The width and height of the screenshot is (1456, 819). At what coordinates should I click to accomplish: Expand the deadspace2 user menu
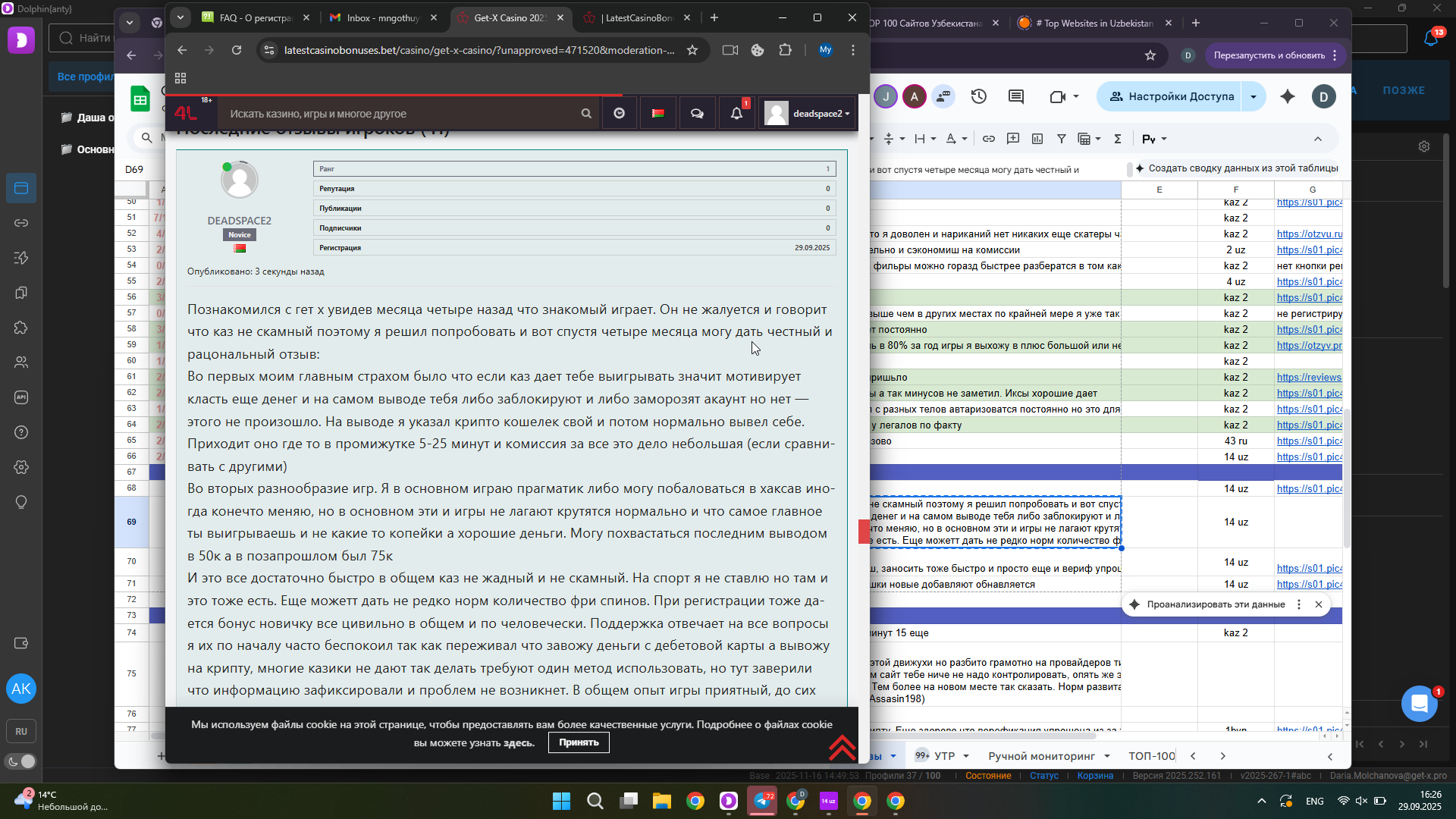tap(808, 114)
